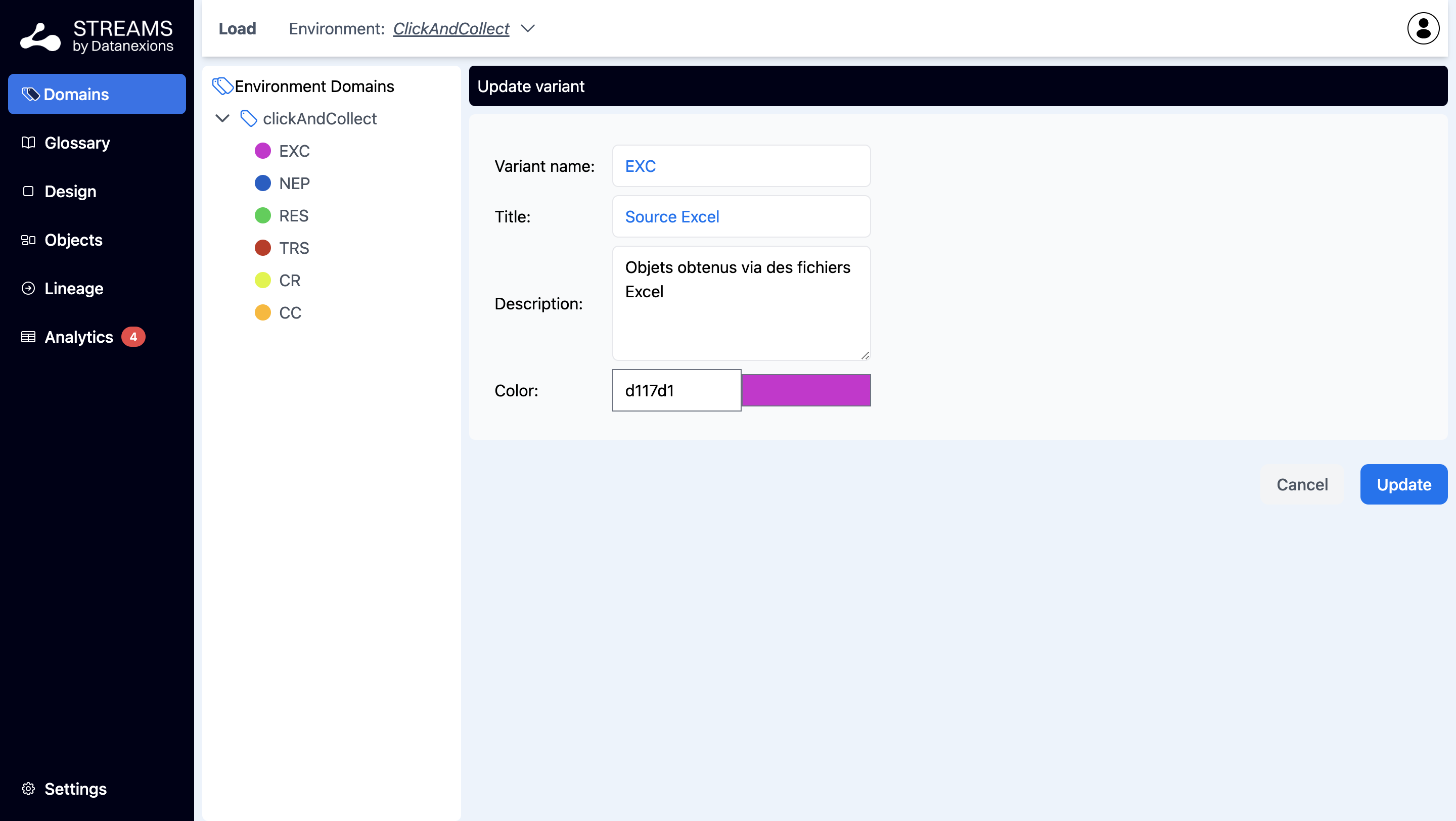The width and height of the screenshot is (1456, 821).
Task: Click the Variant name input field
Action: click(x=741, y=166)
